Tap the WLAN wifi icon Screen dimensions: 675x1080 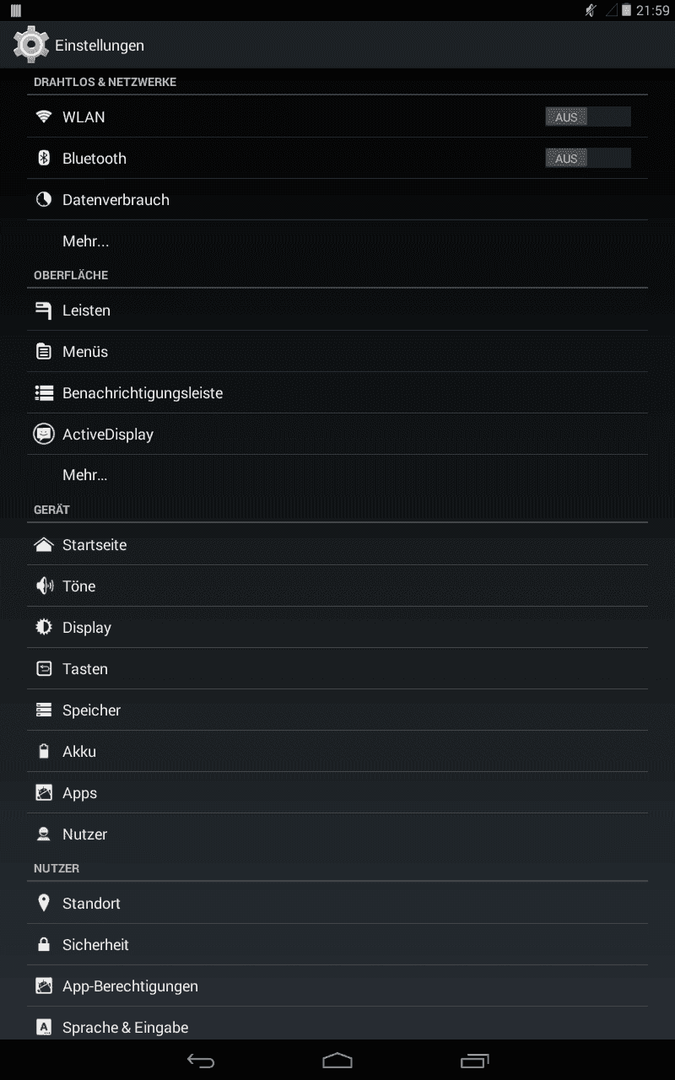[43, 116]
